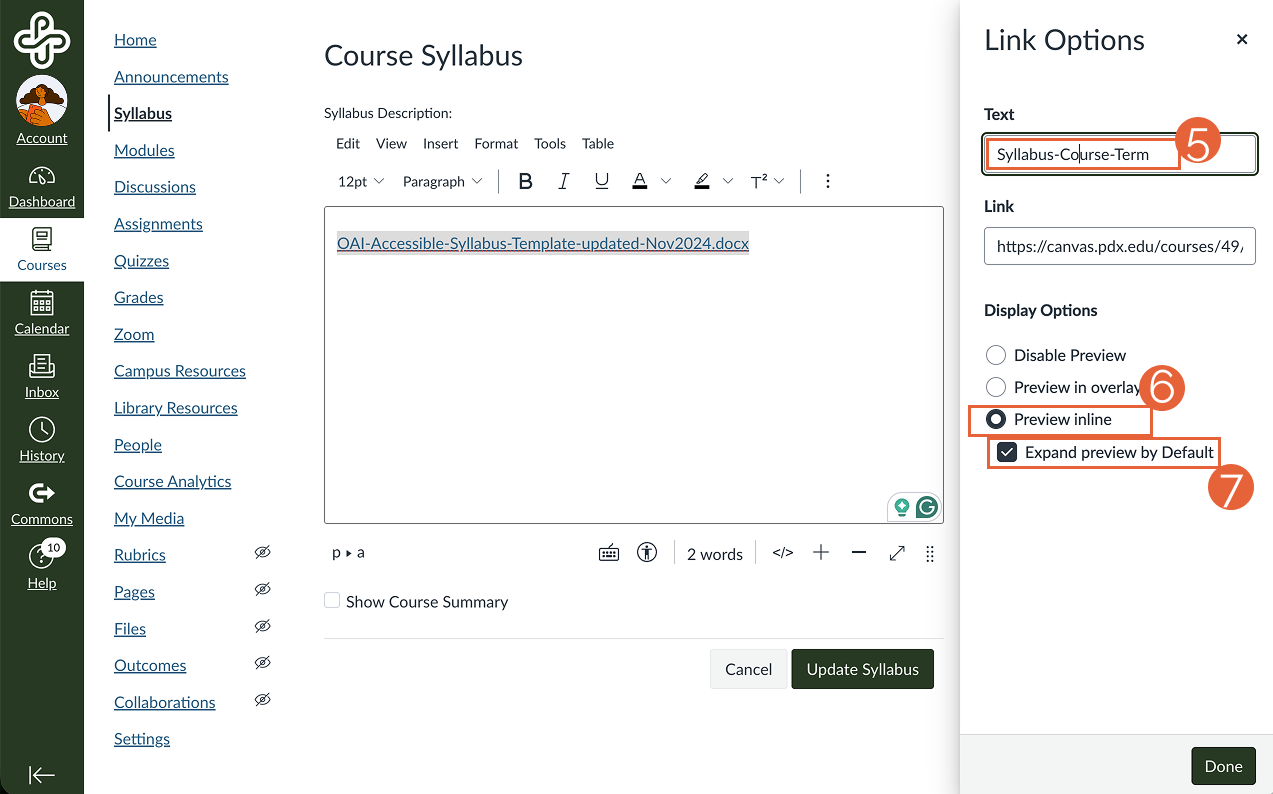This screenshot has width=1273, height=794.
Task: Run the accessibility checker
Action: point(646,552)
